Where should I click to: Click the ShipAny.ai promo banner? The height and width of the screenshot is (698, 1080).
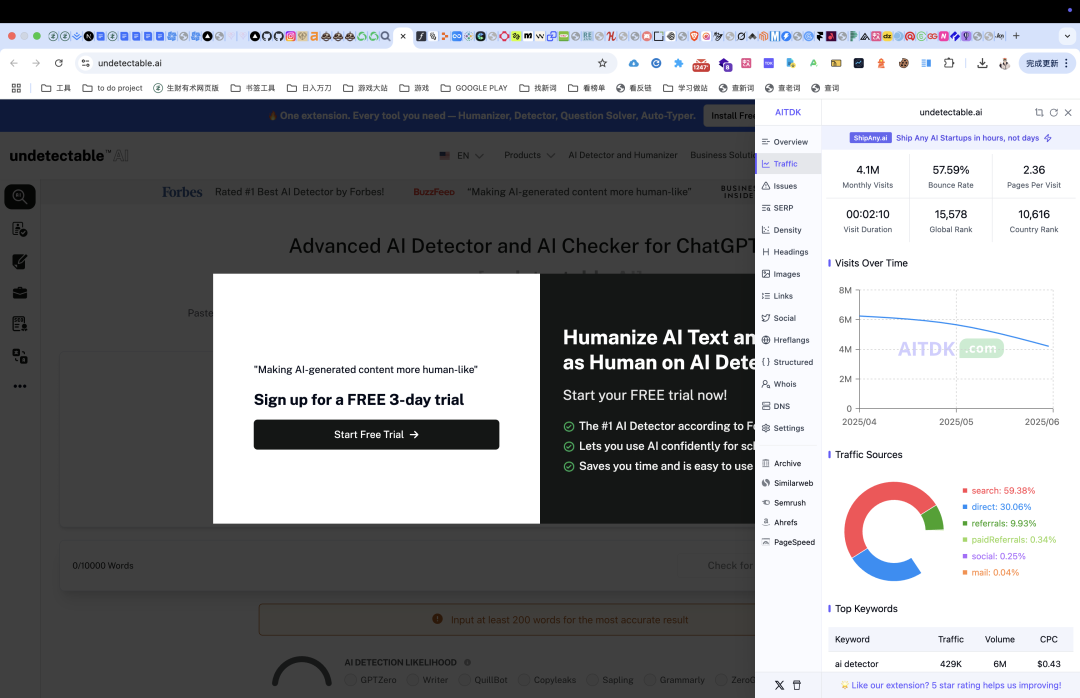tap(951, 138)
